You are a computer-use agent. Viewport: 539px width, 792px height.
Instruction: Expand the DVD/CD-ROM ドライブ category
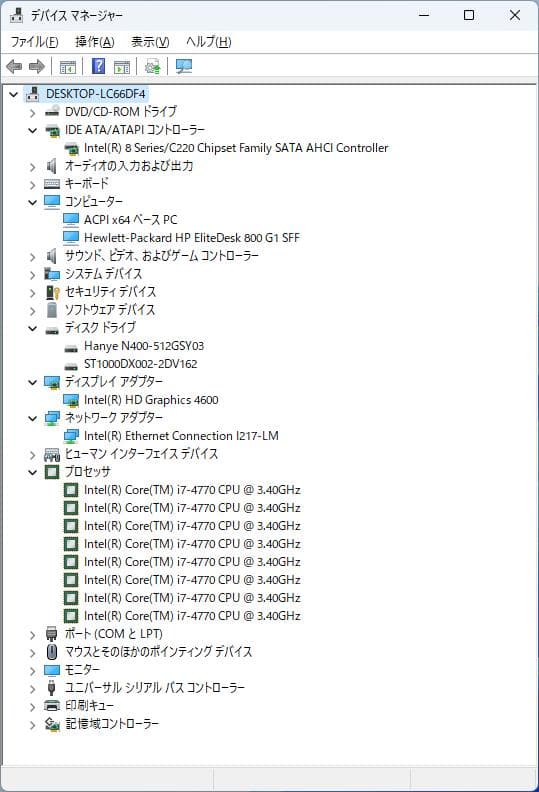click(x=33, y=112)
